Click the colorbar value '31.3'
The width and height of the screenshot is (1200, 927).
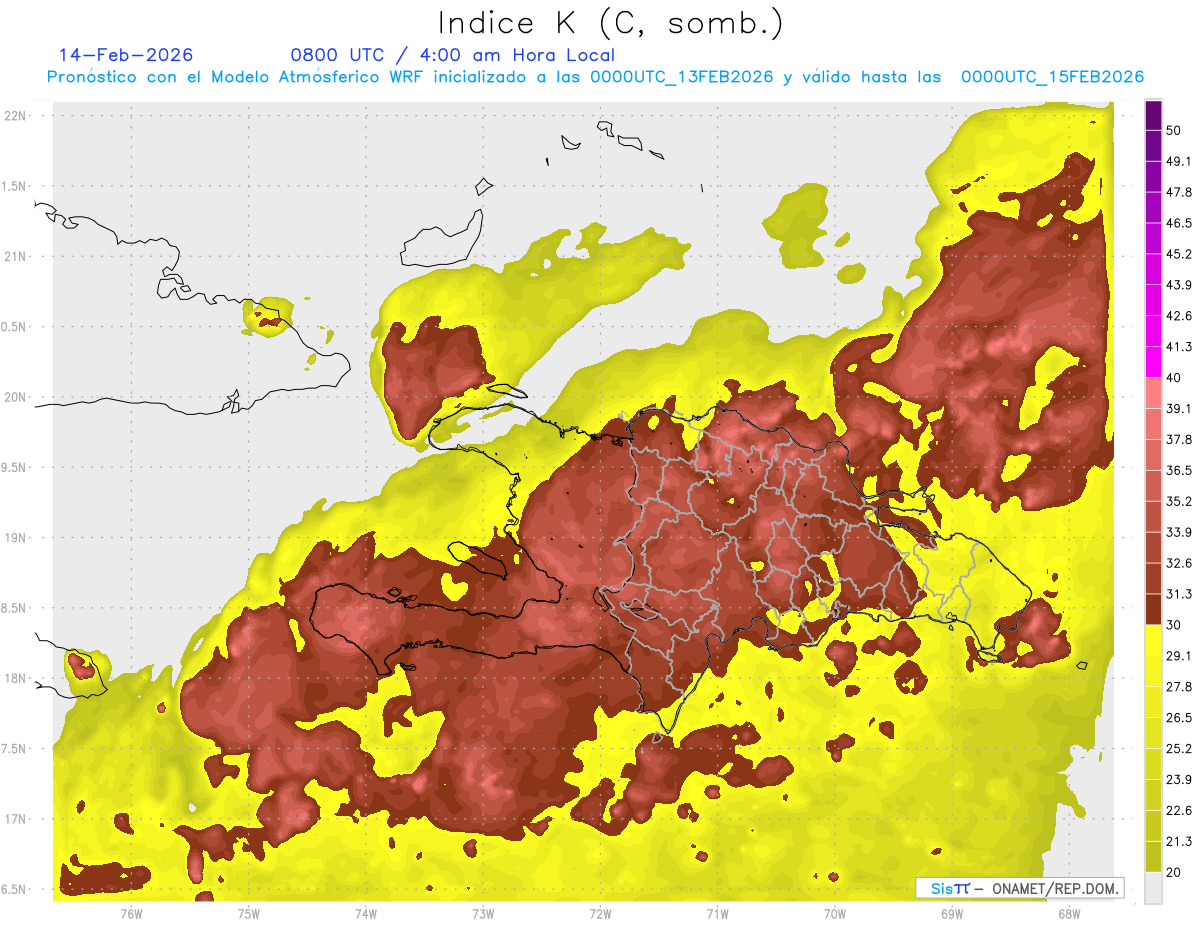[x=1179, y=594]
